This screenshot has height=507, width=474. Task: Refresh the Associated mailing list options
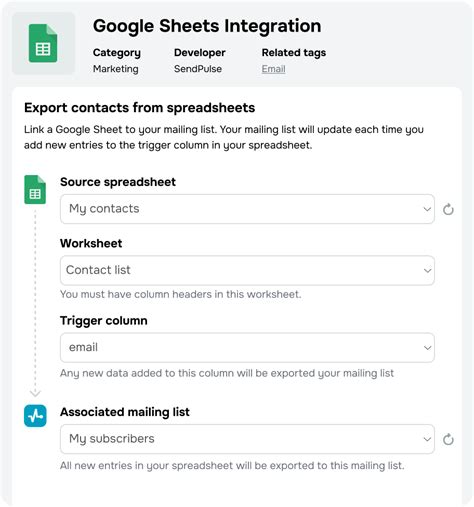coord(448,439)
